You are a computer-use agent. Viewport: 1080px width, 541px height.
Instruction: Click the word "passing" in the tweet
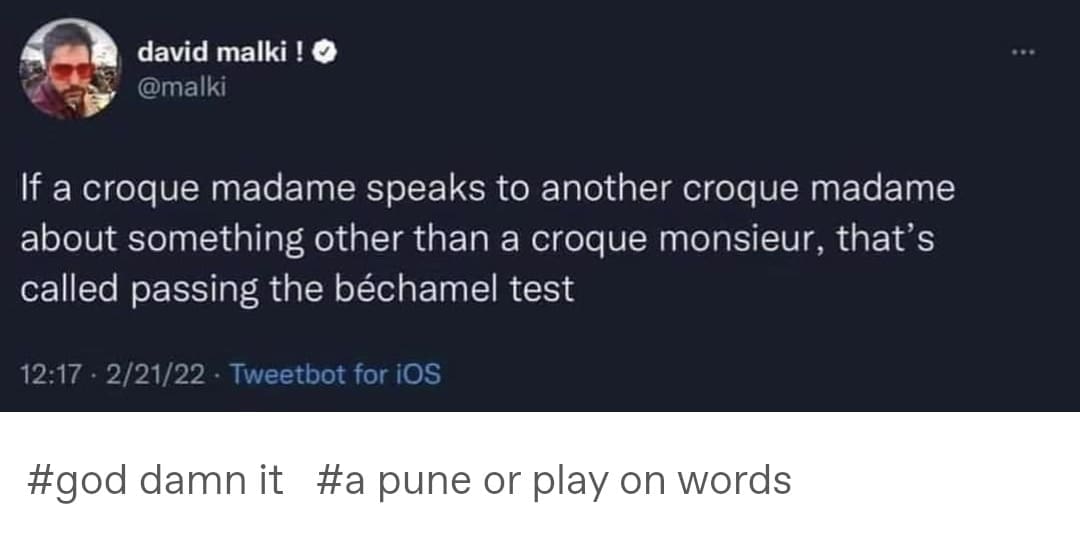[191, 290]
